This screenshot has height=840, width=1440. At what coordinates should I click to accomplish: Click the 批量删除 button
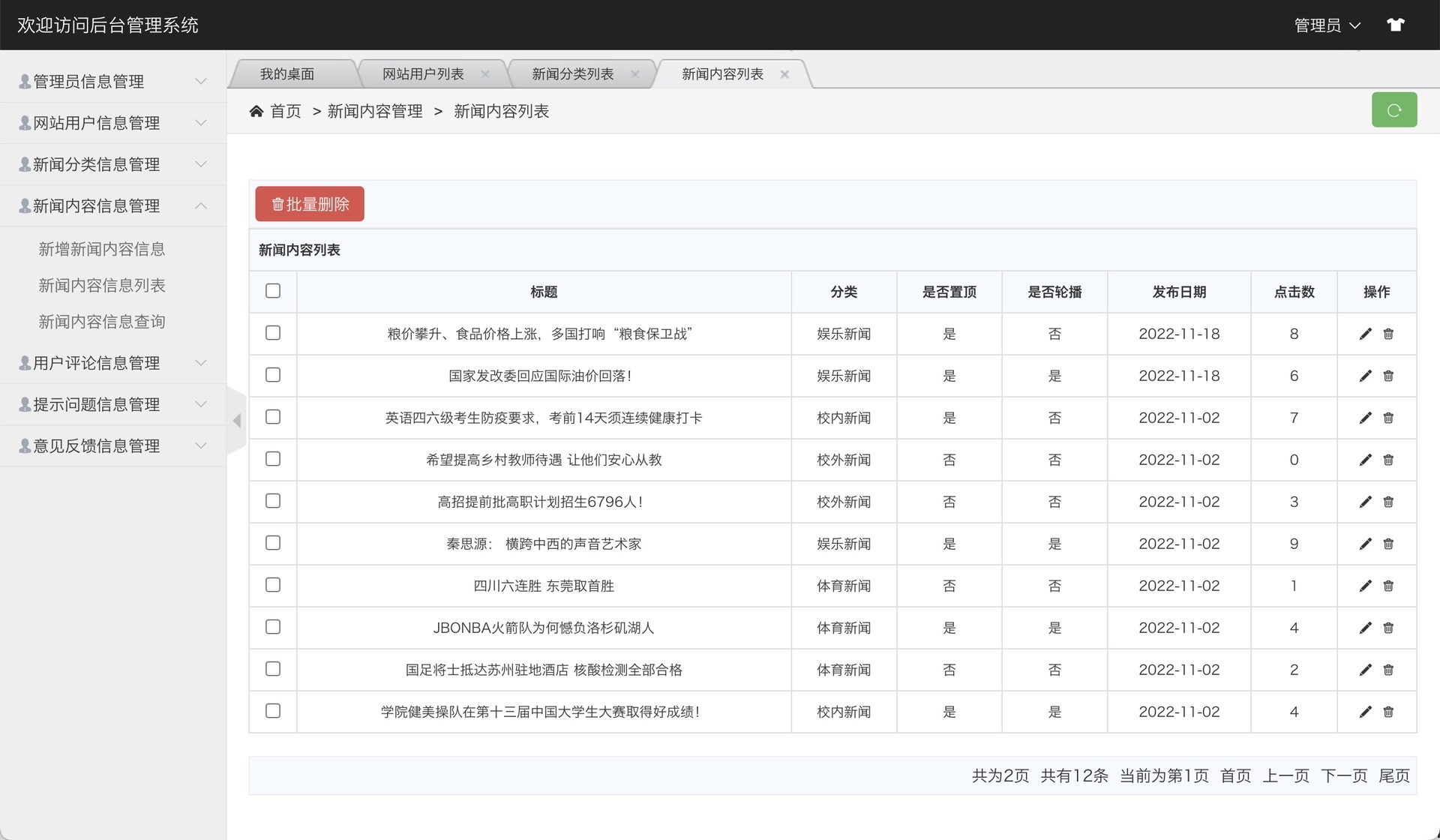pos(310,204)
